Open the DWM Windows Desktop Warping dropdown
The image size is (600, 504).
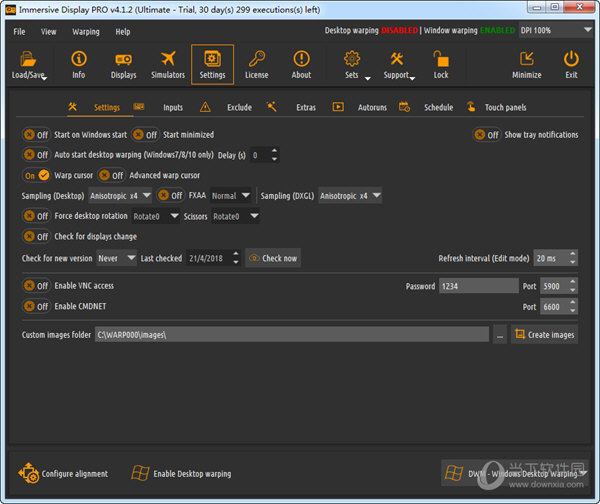[515, 473]
